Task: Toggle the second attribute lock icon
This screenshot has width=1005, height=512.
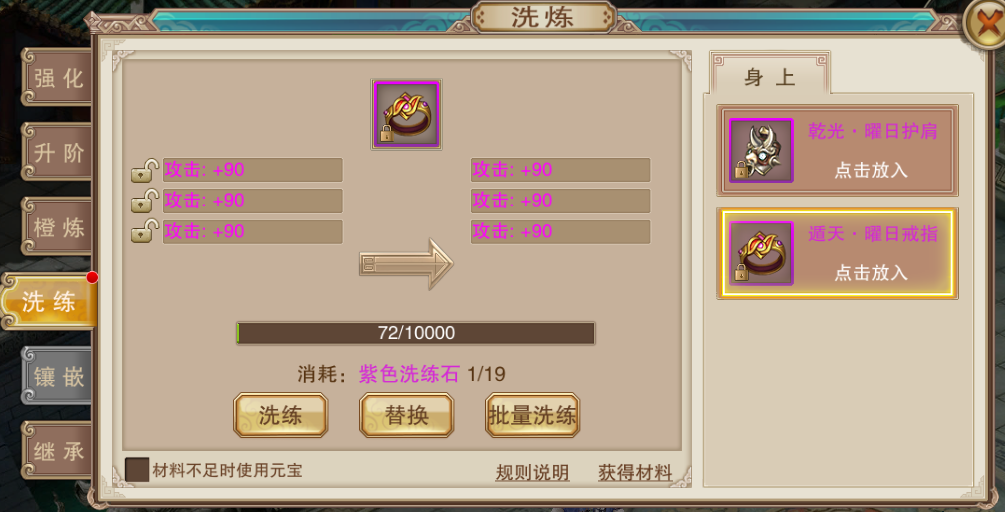Action: pos(145,201)
